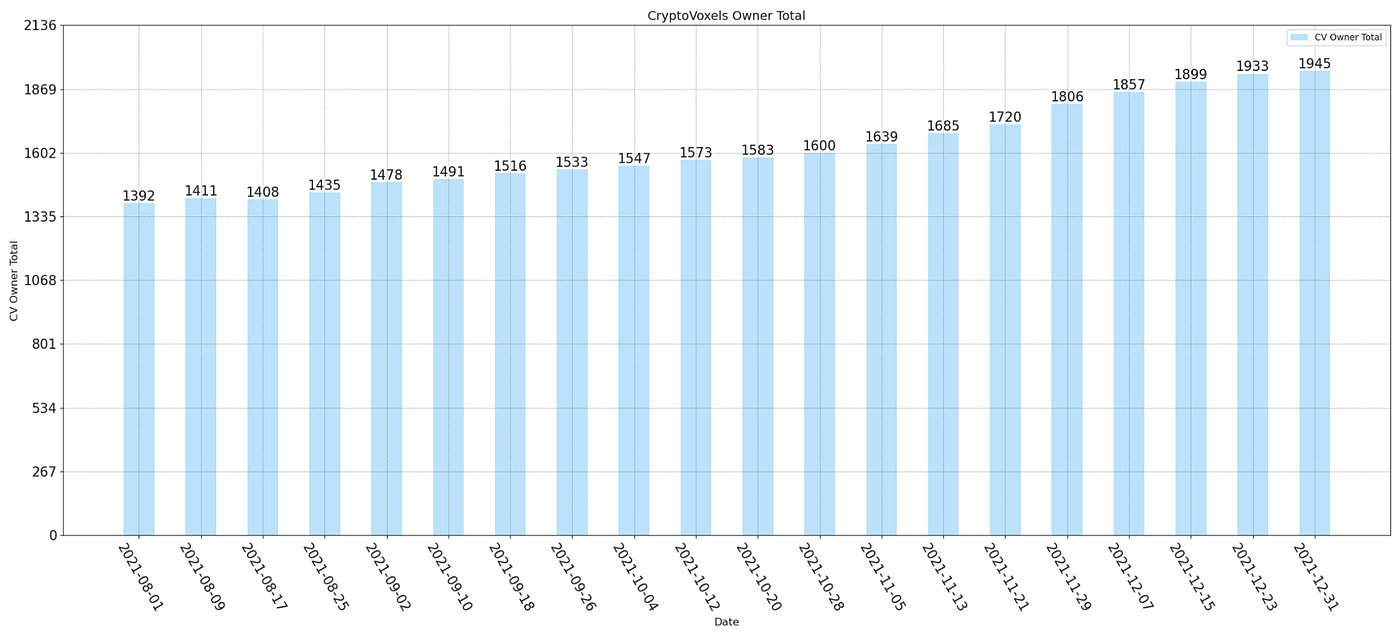Click the vertical axis title "CV Owner Total"
The height and width of the screenshot is (637, 1400).
(x=14, y=281)
